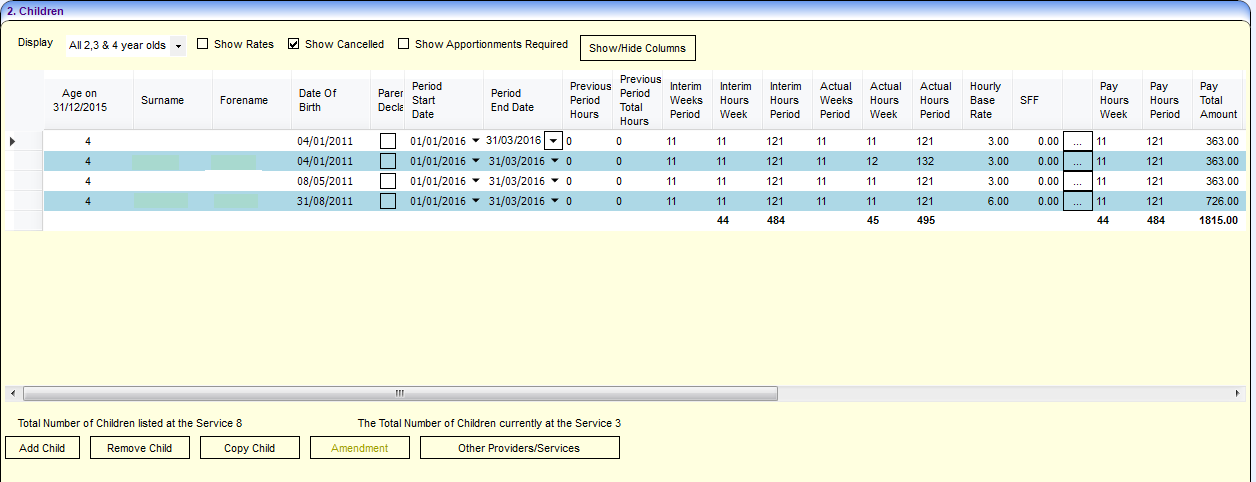Tick Parent Declaration checkbox in first row
Screen dimensions: 1256x482
pyautogui.click(x=388, y=142)
